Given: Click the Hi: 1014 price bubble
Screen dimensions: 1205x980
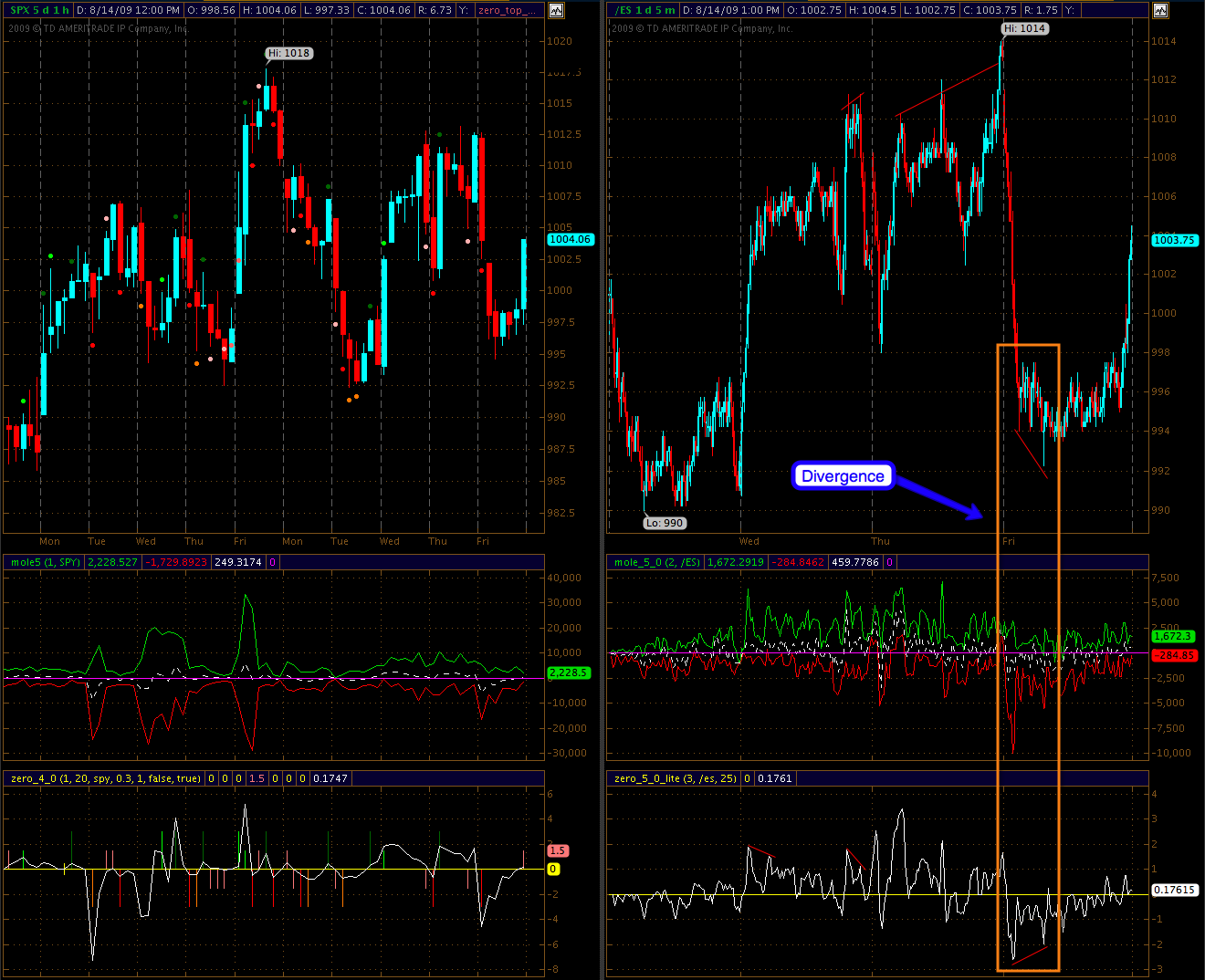Looking at the screenshot, I should [1024, 28].
